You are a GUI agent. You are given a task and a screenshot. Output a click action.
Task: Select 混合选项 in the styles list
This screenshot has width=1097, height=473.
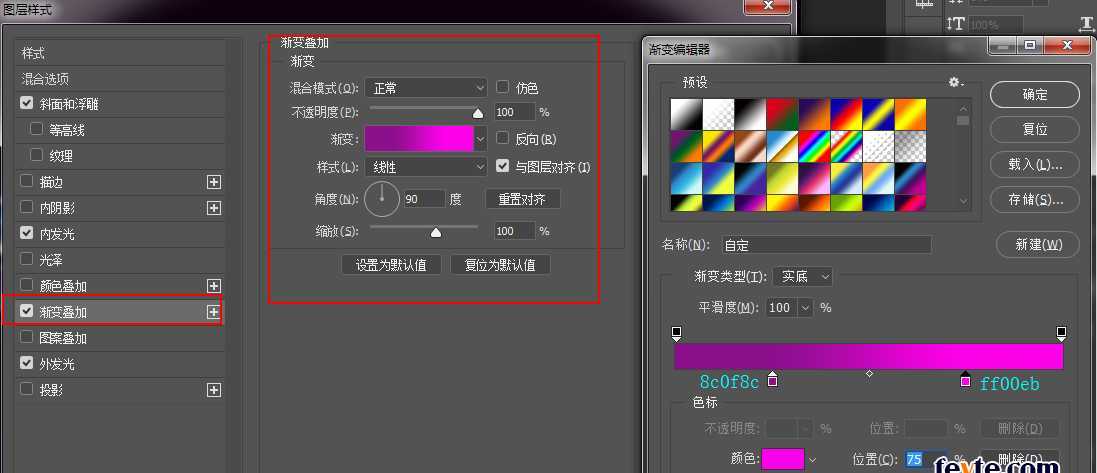[x=46, y=78]
